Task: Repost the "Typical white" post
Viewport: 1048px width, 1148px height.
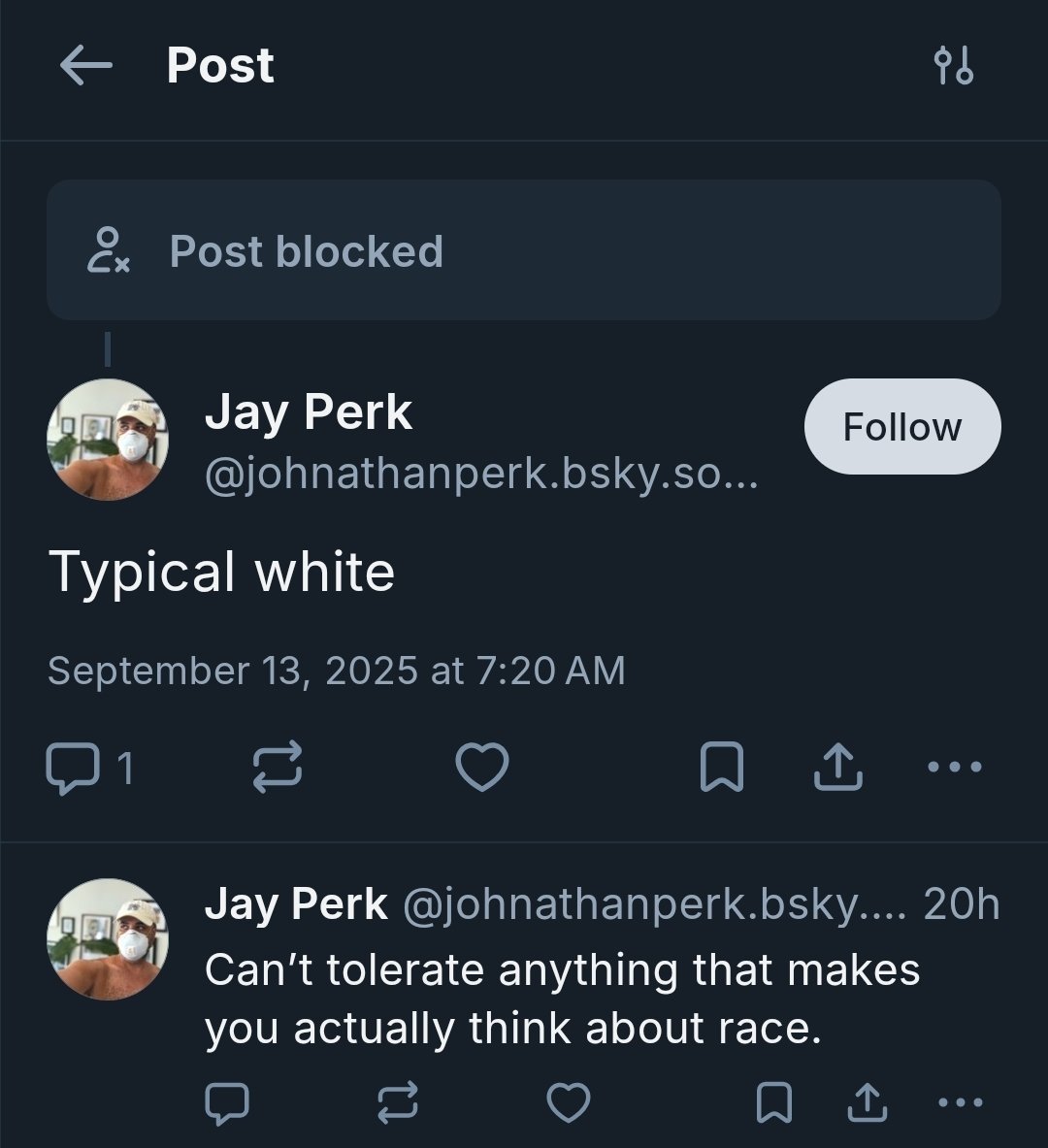Action: tap(278, 768)
